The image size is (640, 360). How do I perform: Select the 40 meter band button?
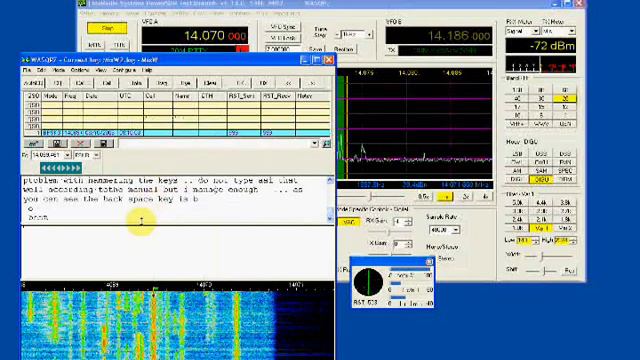(x=517, y=98)
